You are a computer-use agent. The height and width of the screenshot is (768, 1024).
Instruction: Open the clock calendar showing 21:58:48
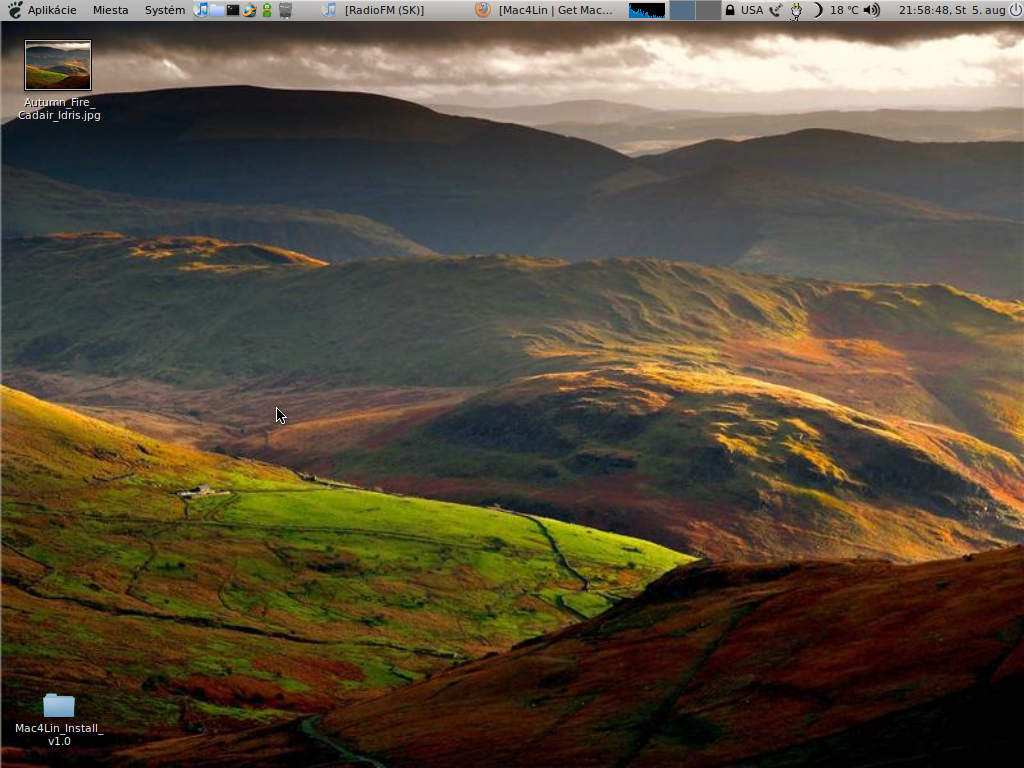[x=952, y=10]
